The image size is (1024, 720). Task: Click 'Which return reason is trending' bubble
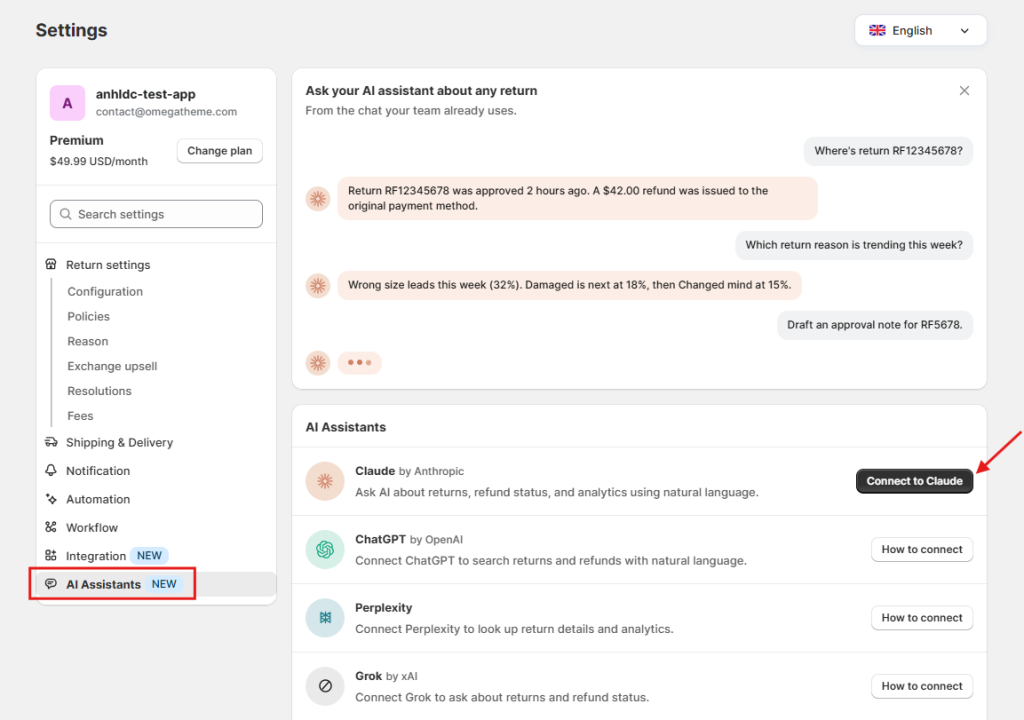point(854,245)
